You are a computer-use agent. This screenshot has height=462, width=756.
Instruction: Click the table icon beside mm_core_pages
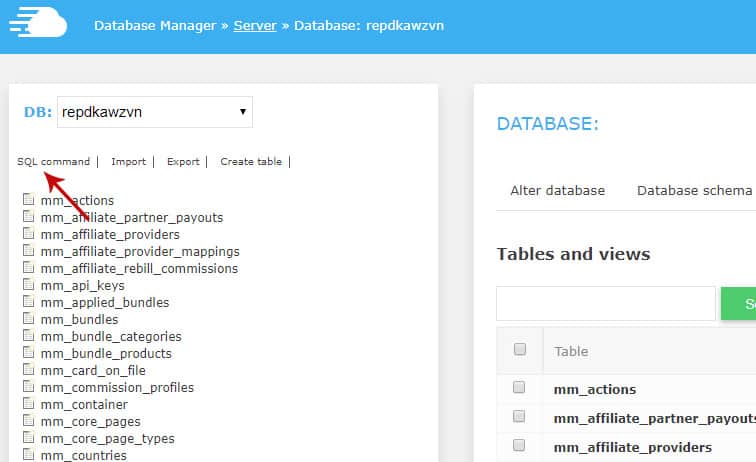tap(29, 422)
